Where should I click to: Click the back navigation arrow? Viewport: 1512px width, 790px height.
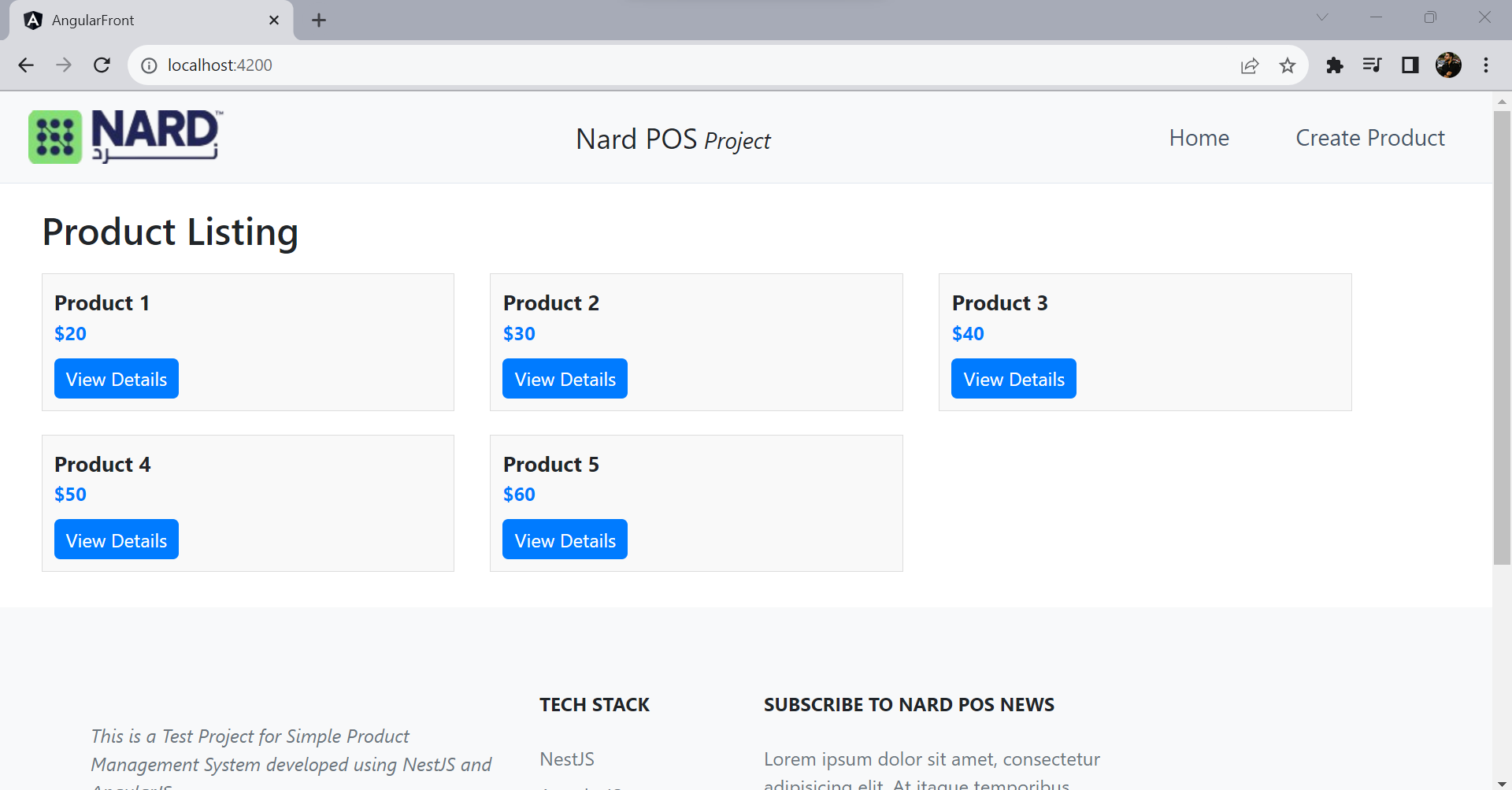pos(26,65)
